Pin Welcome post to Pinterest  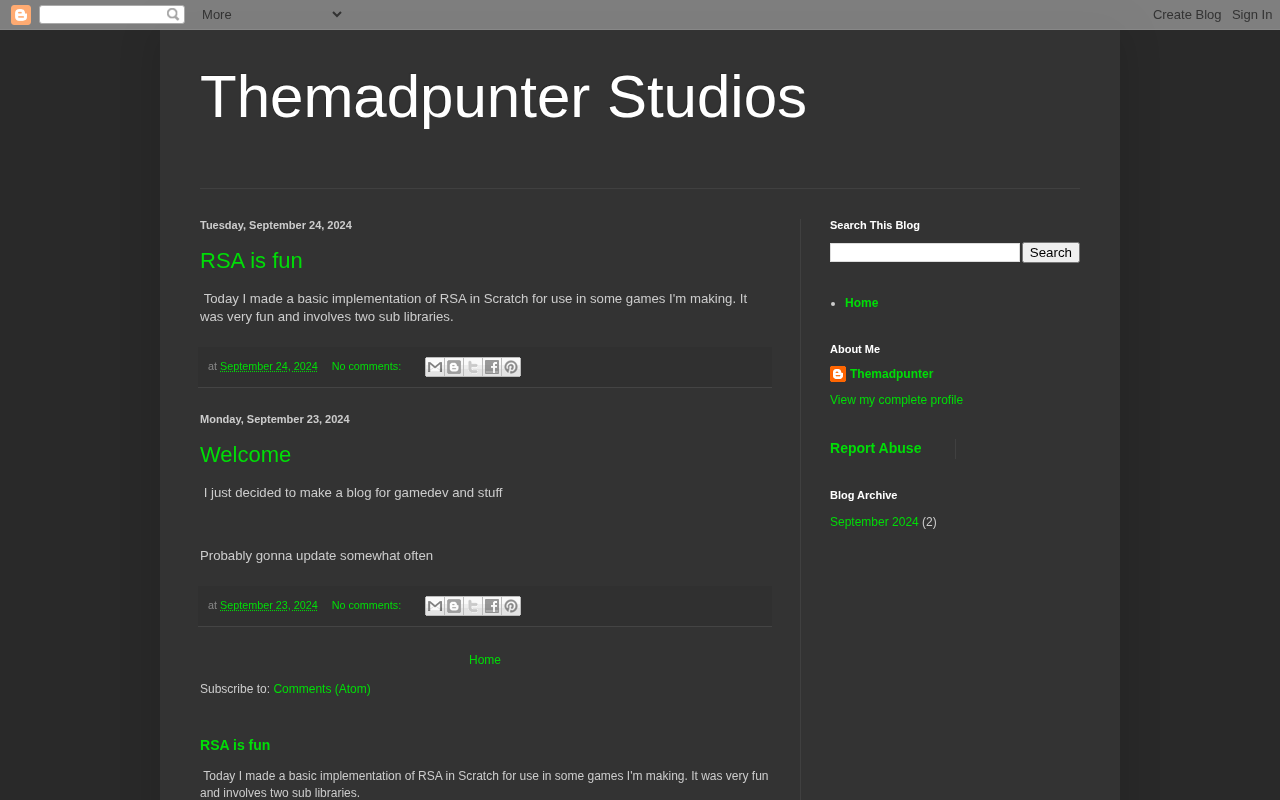(x=511, y=606)
